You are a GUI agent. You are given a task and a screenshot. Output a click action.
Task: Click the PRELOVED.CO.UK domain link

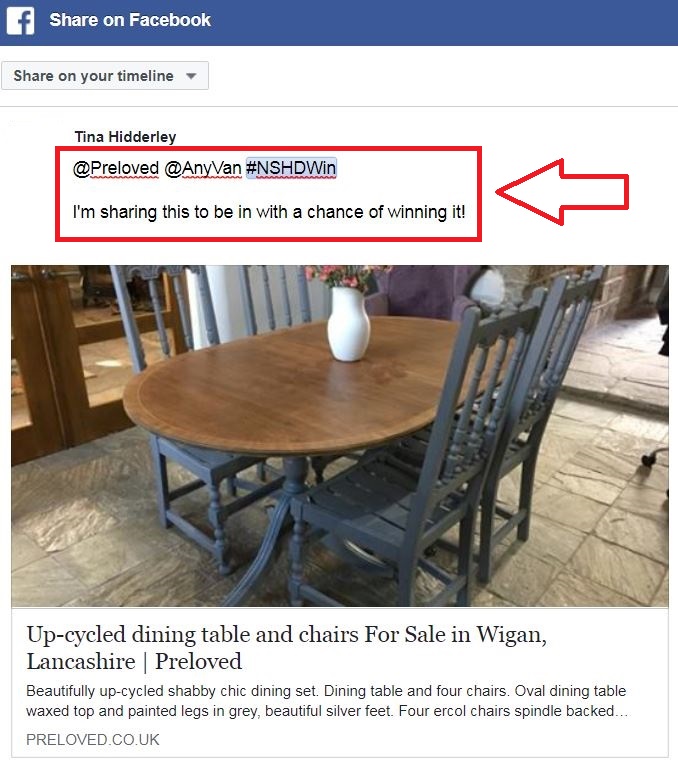93,739
